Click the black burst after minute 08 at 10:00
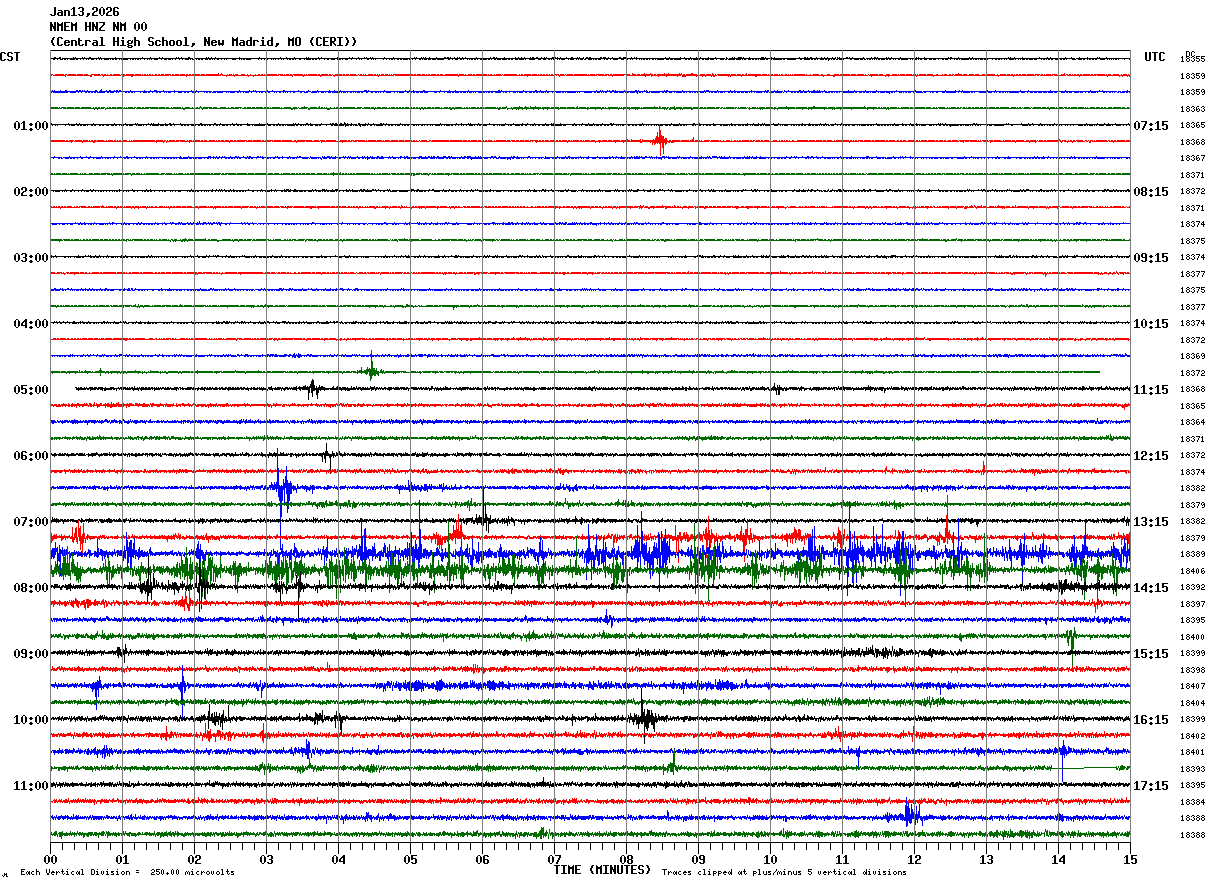The width and height of the screenshot is (1210, 886). tap(645, 718)
